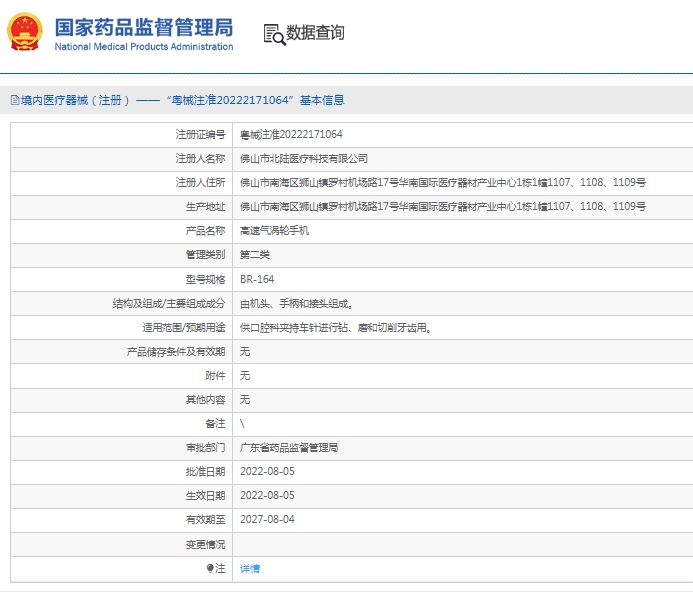Click the 结构及组成/主要组成成分 label
Screen dimensions: 693x594
(169, 303)
